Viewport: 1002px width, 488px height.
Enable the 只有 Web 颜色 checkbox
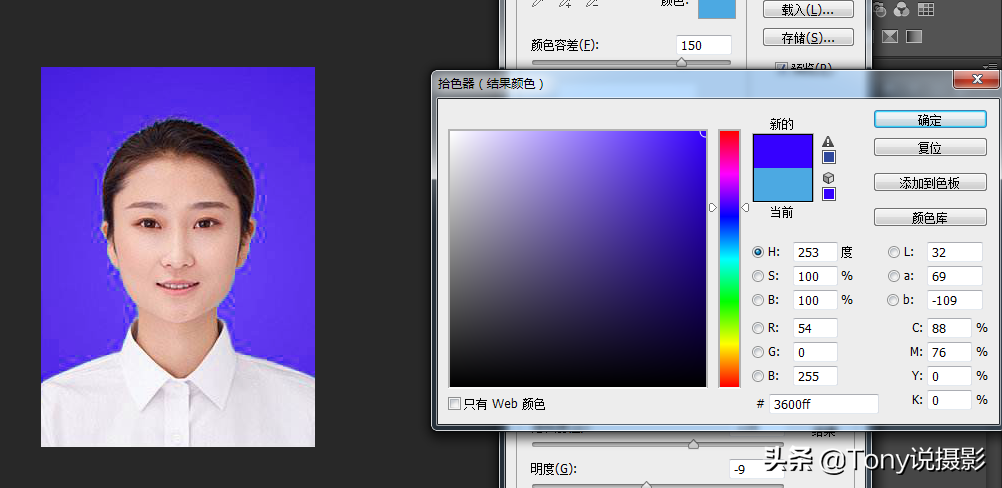click(454, 404)
